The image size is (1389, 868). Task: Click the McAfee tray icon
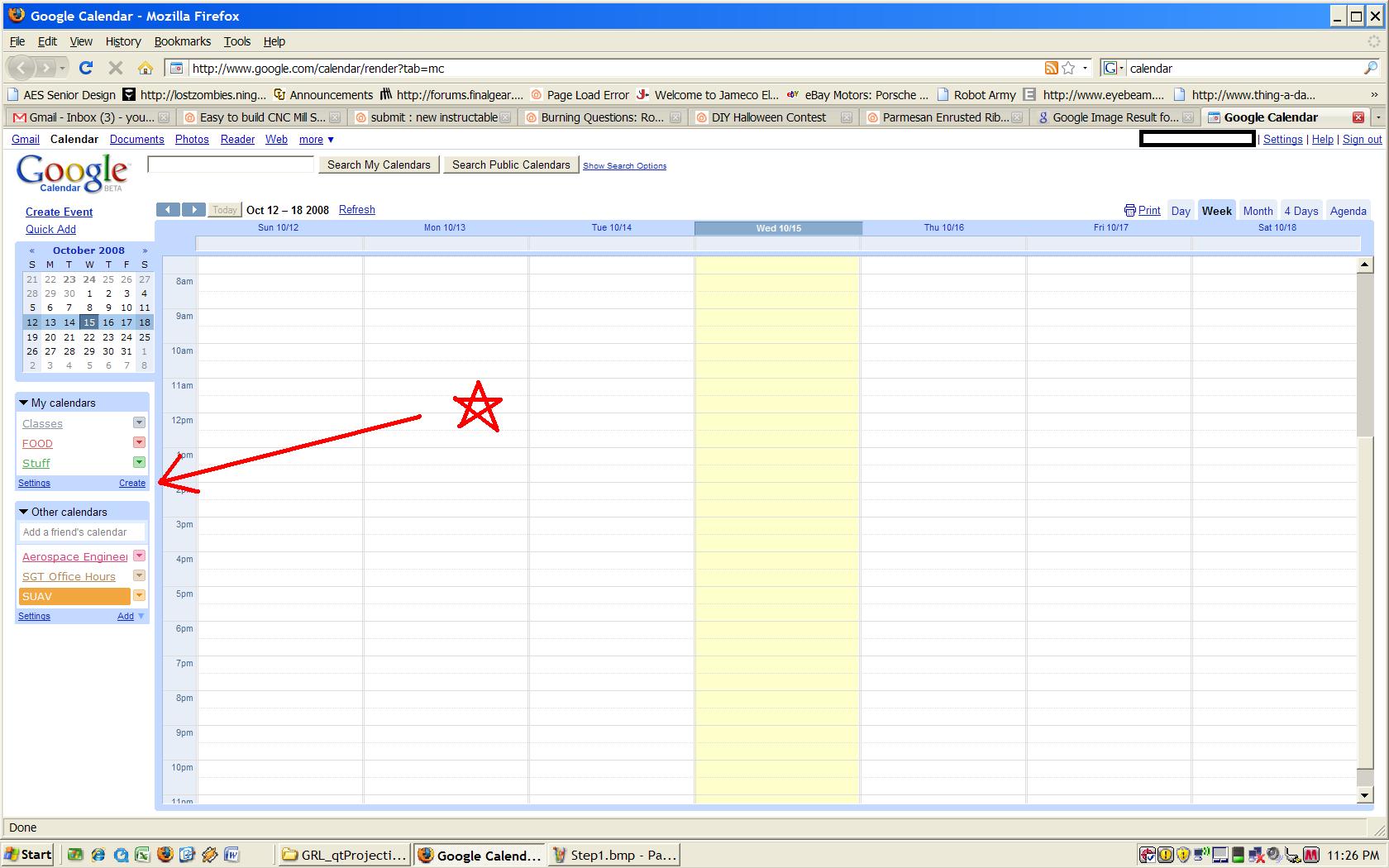pyautogui.click(x=1310, y=855)
